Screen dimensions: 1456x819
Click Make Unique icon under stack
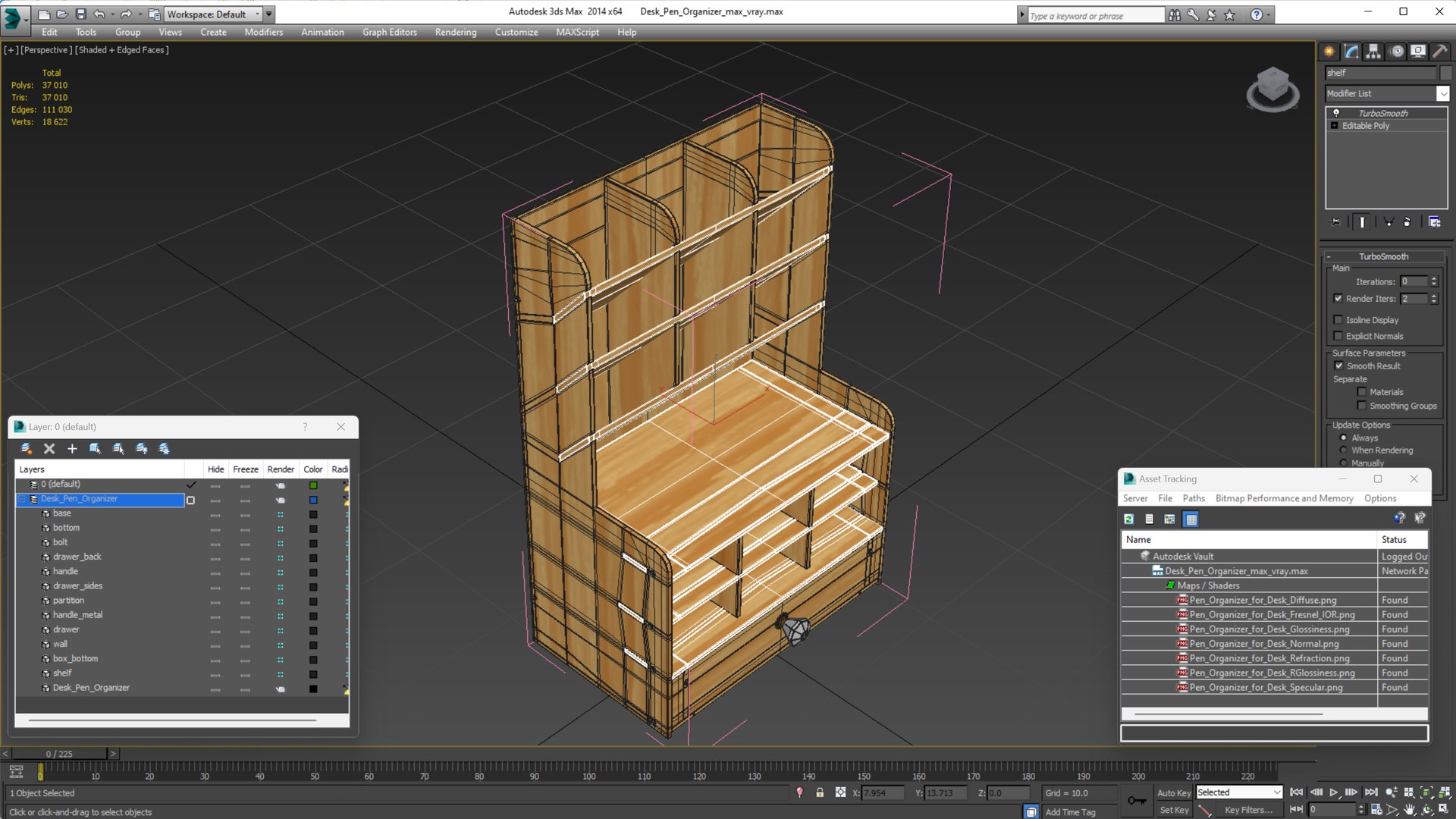pyautogui.click(x=1389, y=221)
